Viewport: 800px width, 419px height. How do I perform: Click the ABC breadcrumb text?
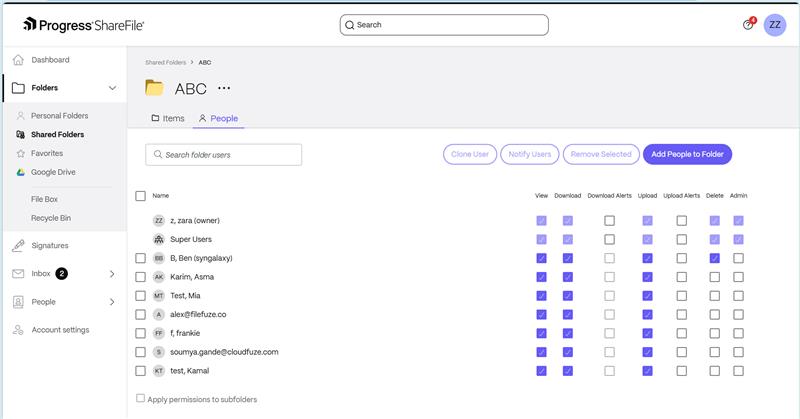point(205,62)
